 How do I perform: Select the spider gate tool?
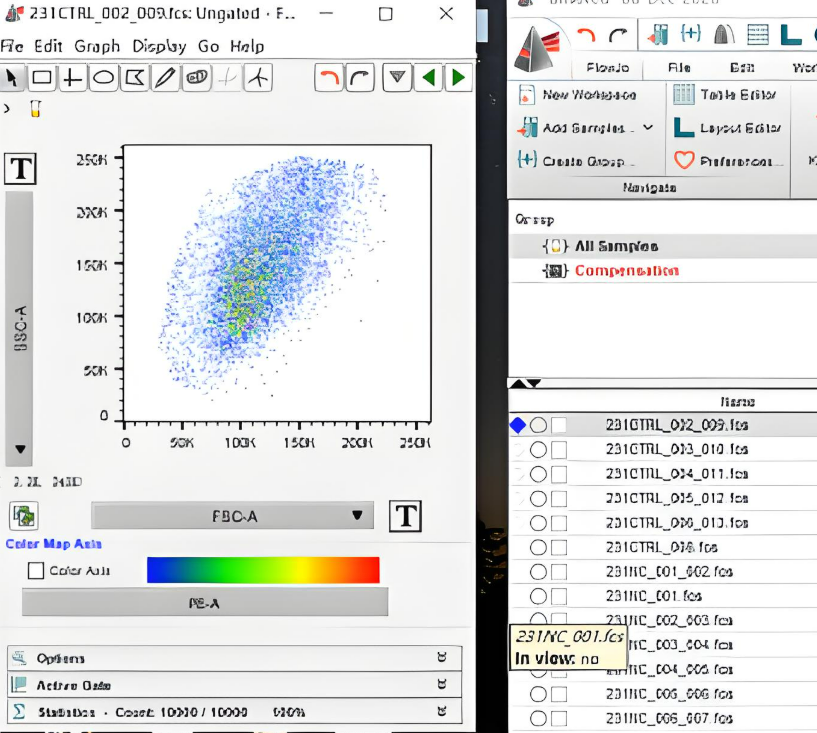click(258, 78)
